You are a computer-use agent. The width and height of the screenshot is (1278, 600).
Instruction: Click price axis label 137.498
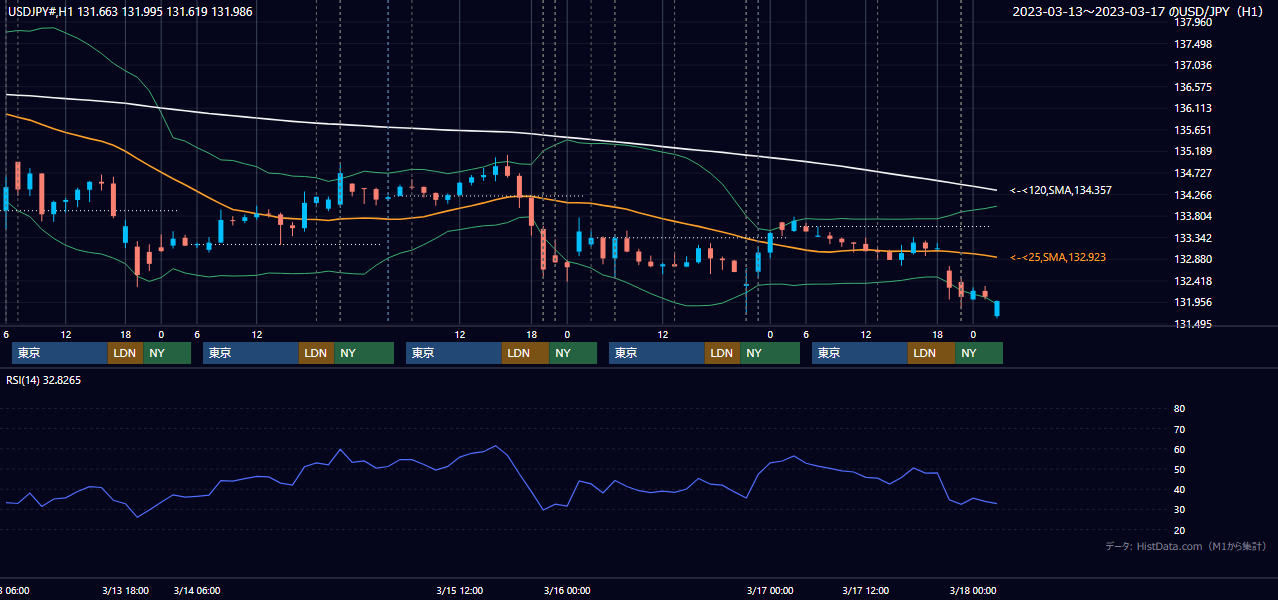coord(1193,44)
